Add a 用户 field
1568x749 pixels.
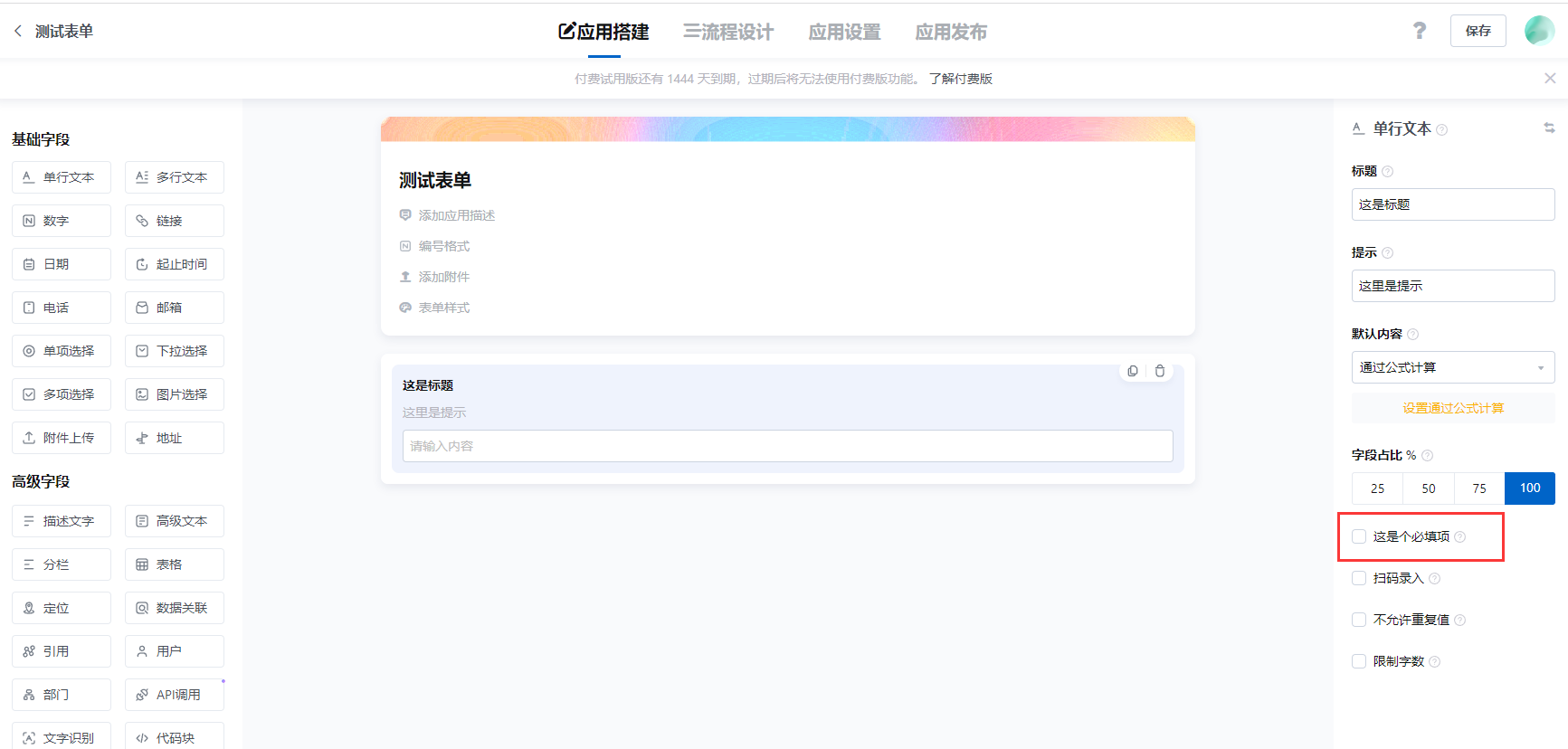pyautogui.click(x=175, y=651)
